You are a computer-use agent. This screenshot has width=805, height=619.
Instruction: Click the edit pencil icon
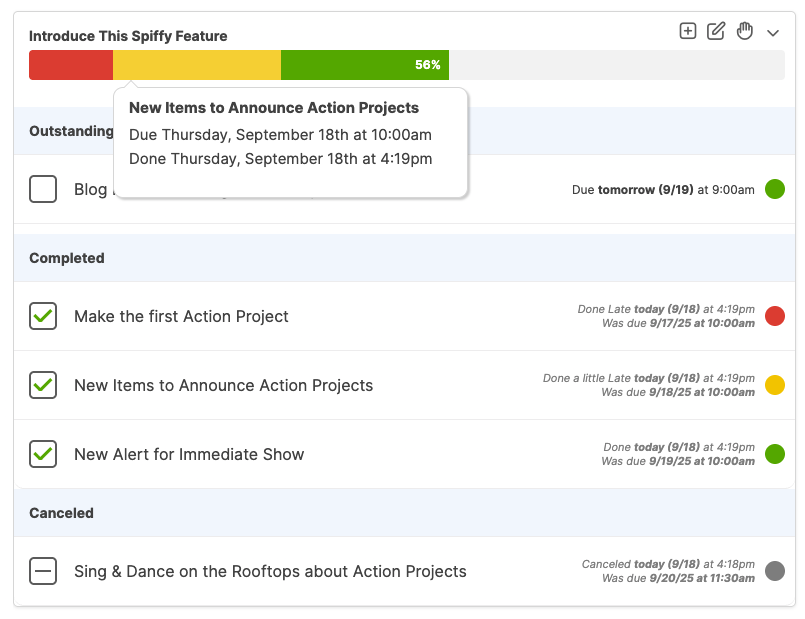[x=716, y=31]
